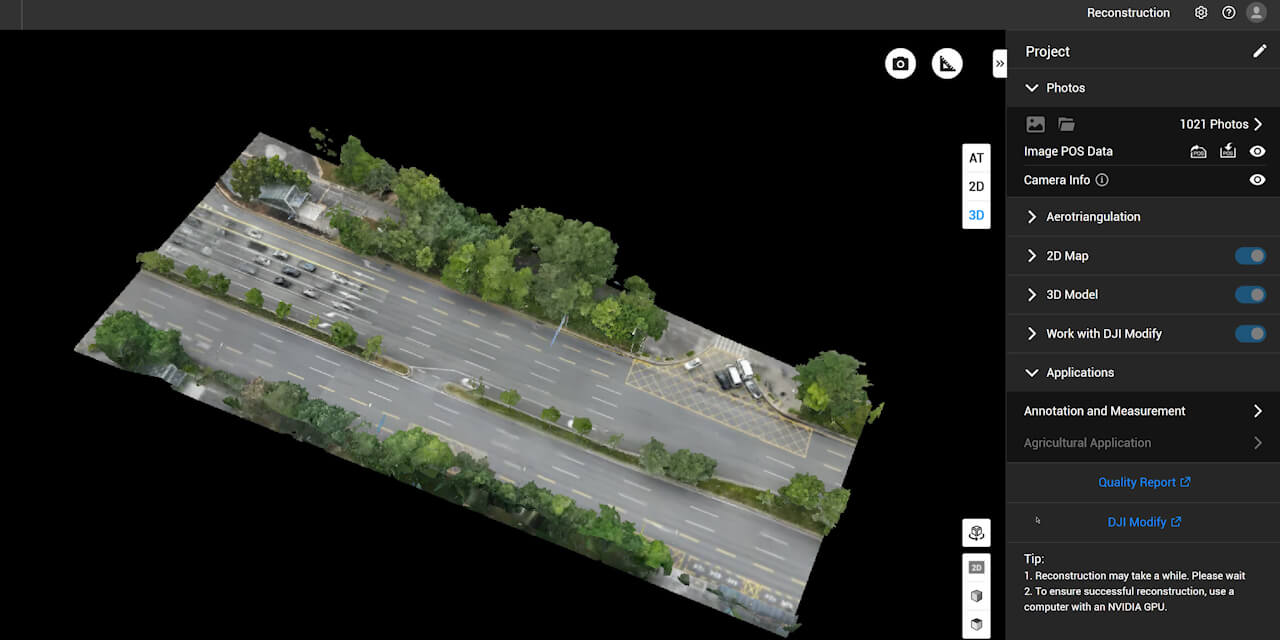
Task: Open the Quality Report link
Action: (x=1143, y=482)
